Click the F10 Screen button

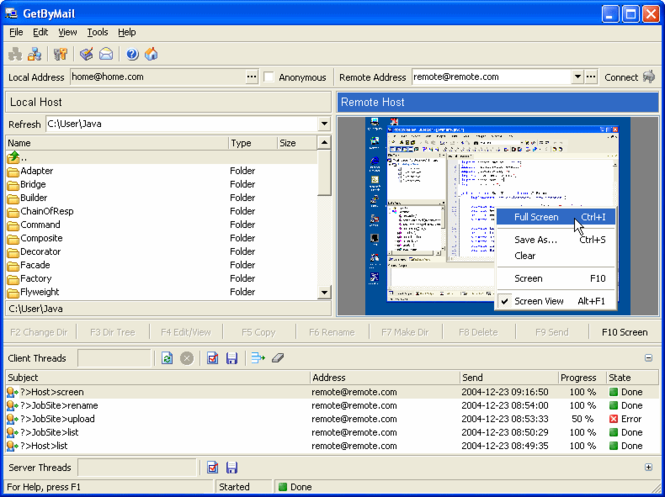(x=625, y=332)
